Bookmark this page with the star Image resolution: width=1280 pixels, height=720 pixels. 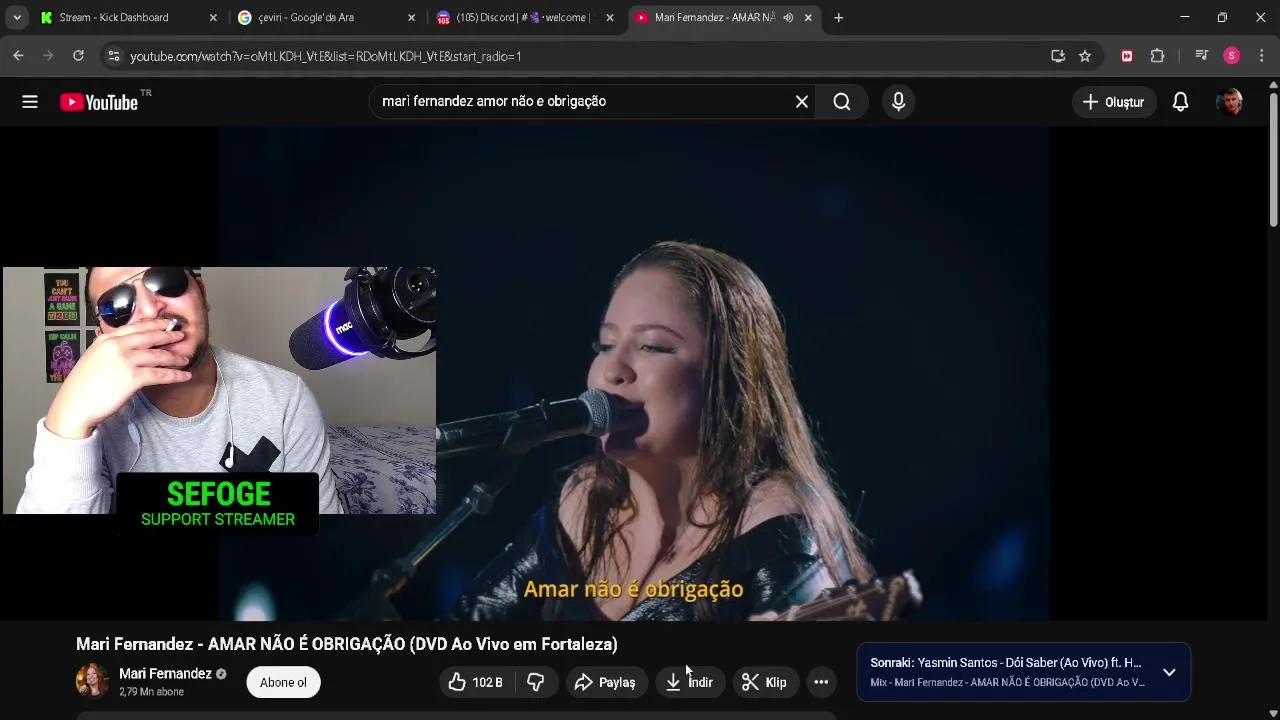click(x=1085, y=56)
